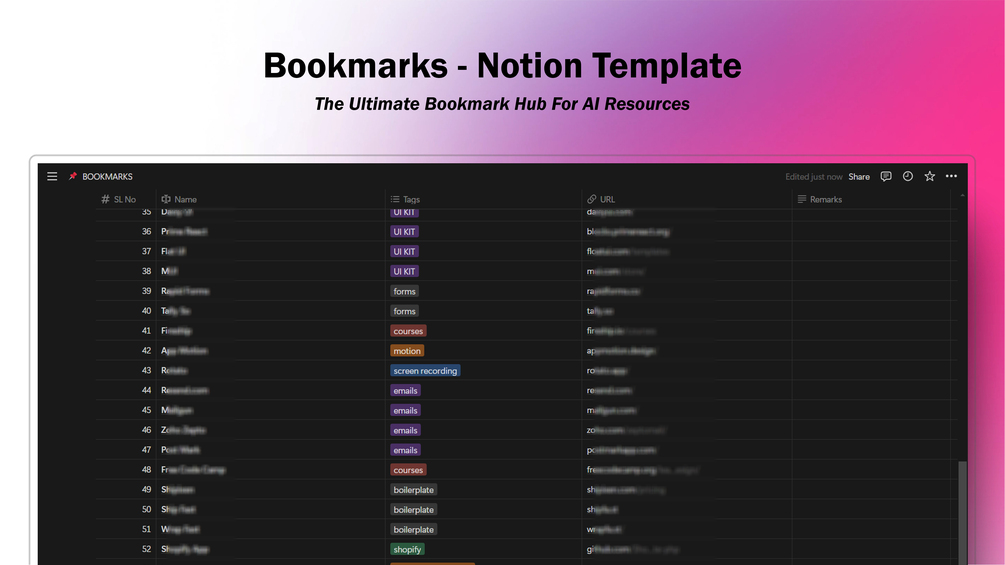Select the row number 52 cell
The image size is (1005, 565).
(126, 549)
